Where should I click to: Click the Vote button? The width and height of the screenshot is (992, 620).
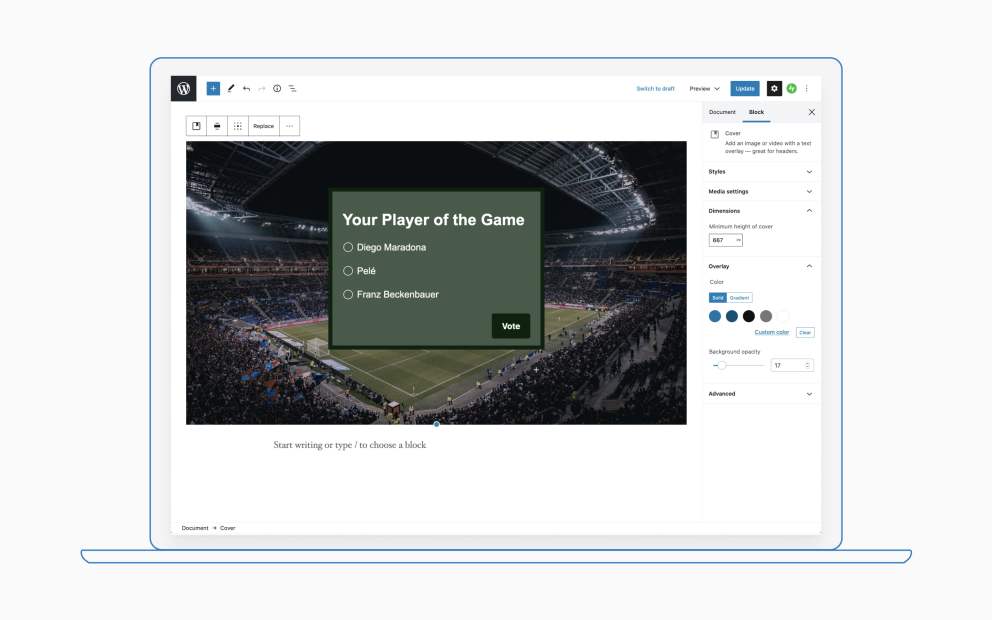[x=511, y=326]
